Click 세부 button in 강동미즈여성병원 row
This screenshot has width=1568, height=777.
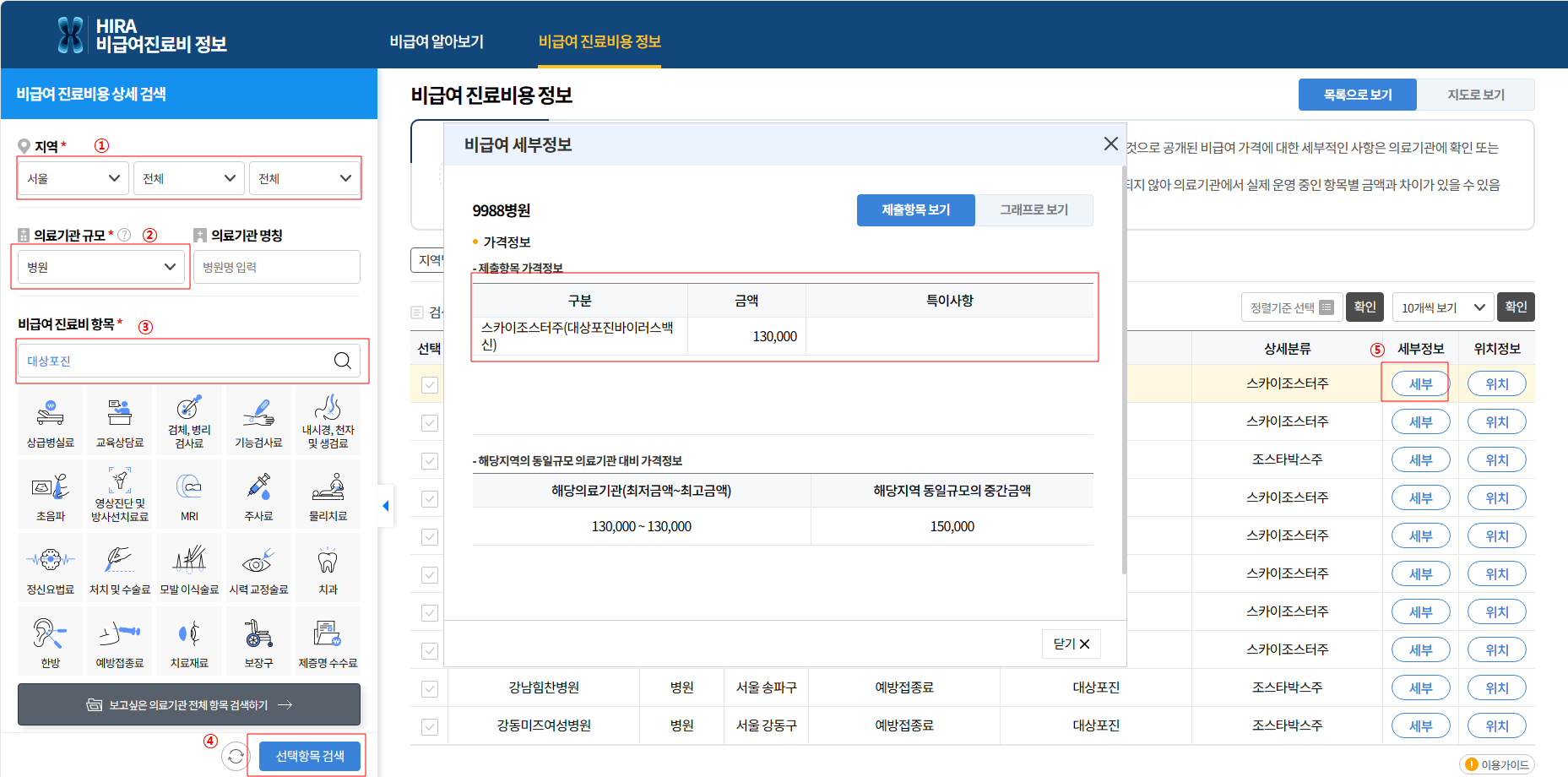pyautogui.click(x=1421, y=725)
